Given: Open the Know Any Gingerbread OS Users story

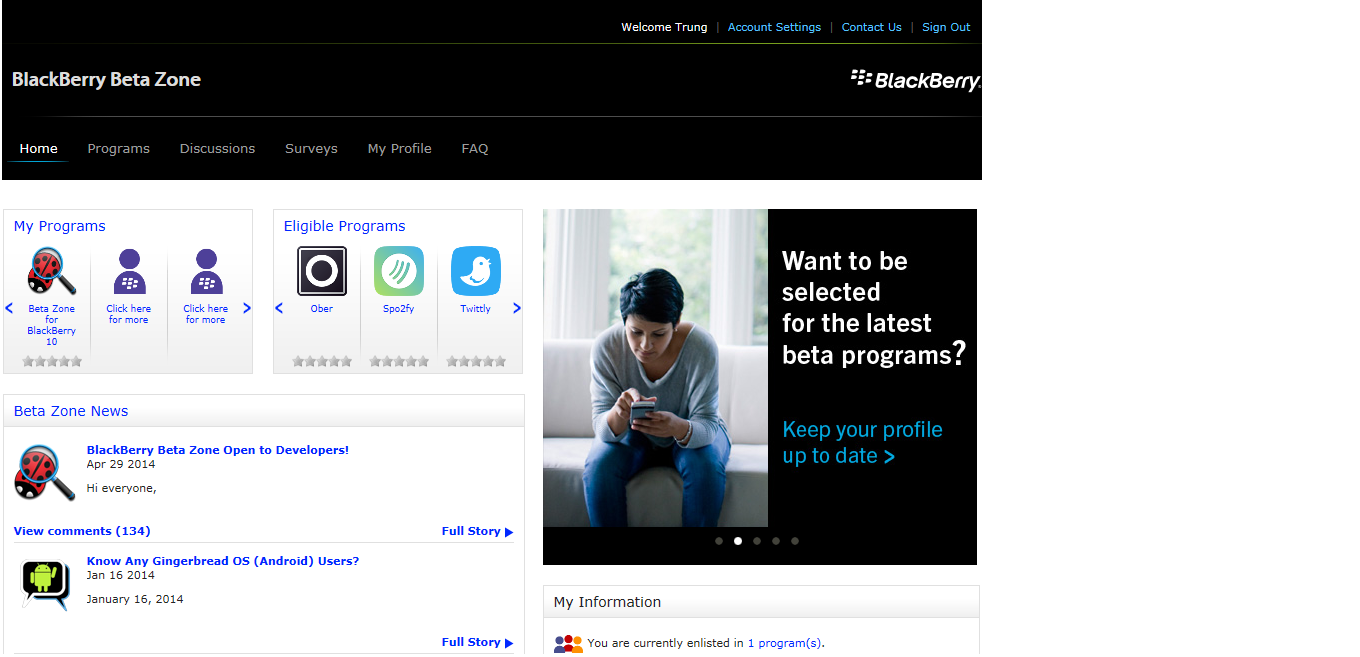Looking at the screenshot, I should pyautogui.click(x=223, y=561).
